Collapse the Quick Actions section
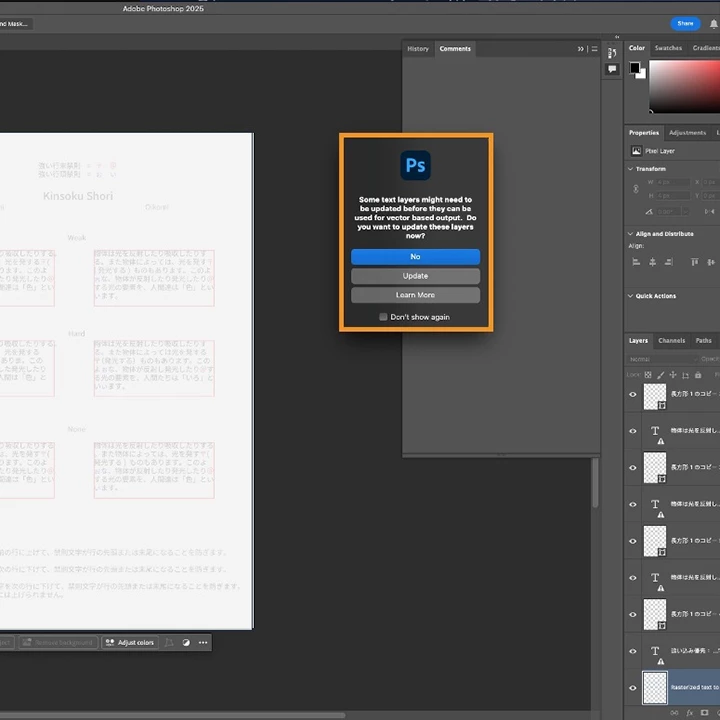Image resolution: width=720 pixels, height=720 pixels. (x=630, y=296)
